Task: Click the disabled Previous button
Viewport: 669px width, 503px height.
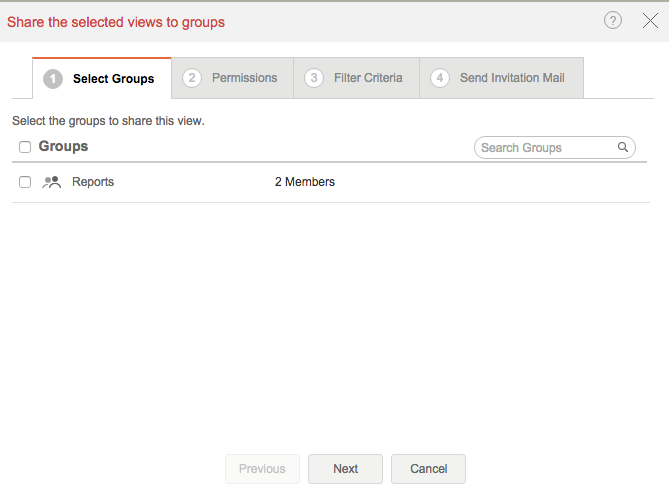Action: click(262, 469)
